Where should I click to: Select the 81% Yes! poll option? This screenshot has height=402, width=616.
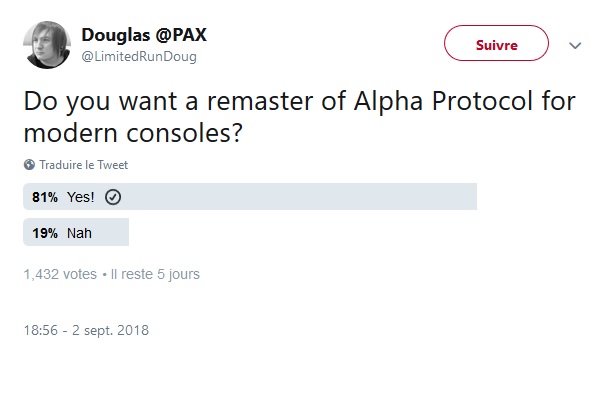tap(250, 196)
